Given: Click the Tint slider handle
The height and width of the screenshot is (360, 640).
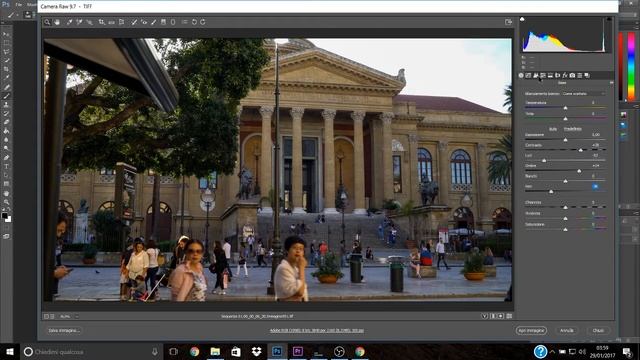Looking at the screenshot, I should tap(565, 119).
